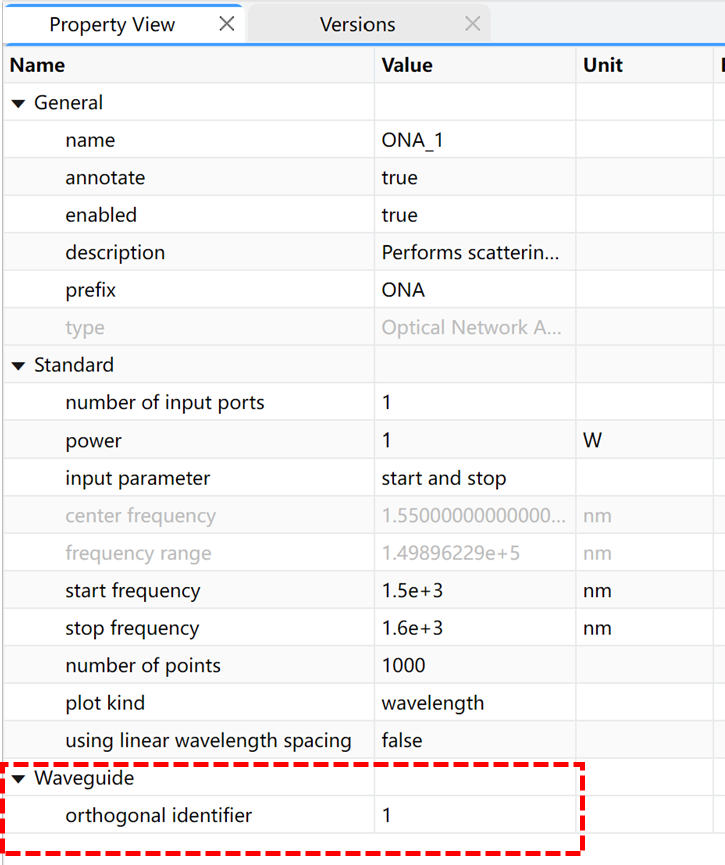Select the orthogonal identifier label
Image resolution: width=725 pixels, height=865 pixels.
(x=159, y=815)
